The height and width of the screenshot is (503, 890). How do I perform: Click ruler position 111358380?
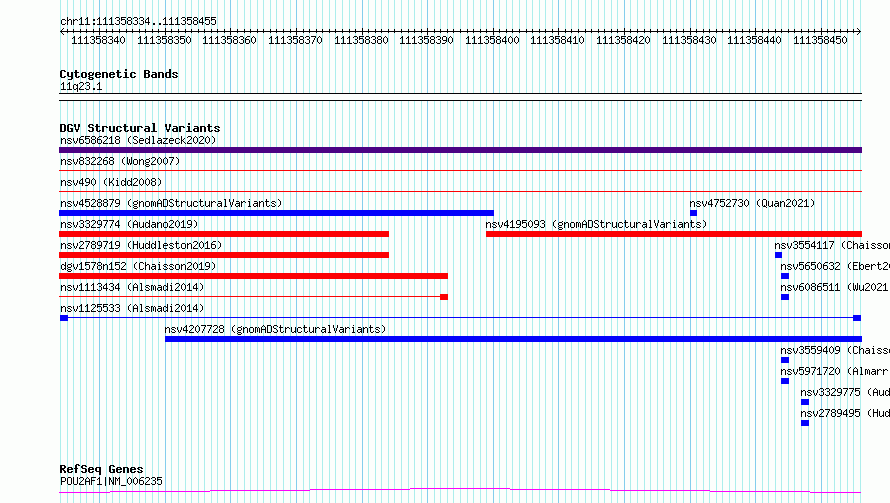pos(361,40)
